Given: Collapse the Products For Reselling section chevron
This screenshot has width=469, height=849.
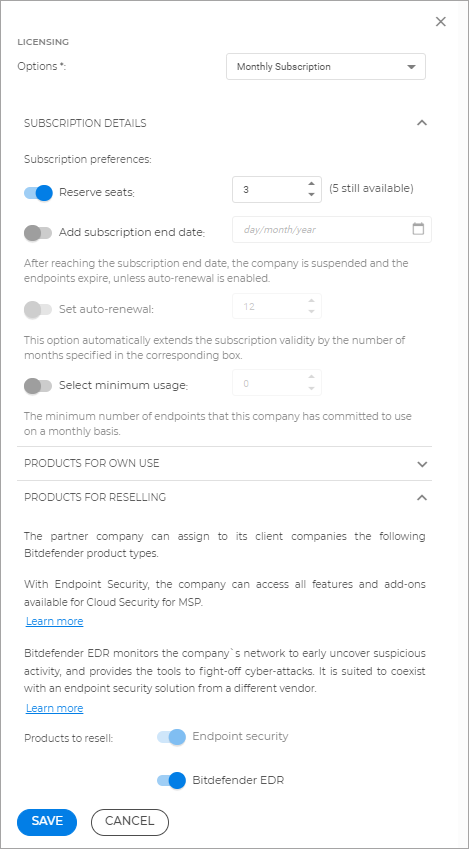Looking at the screenshot, I should [422, 498].
